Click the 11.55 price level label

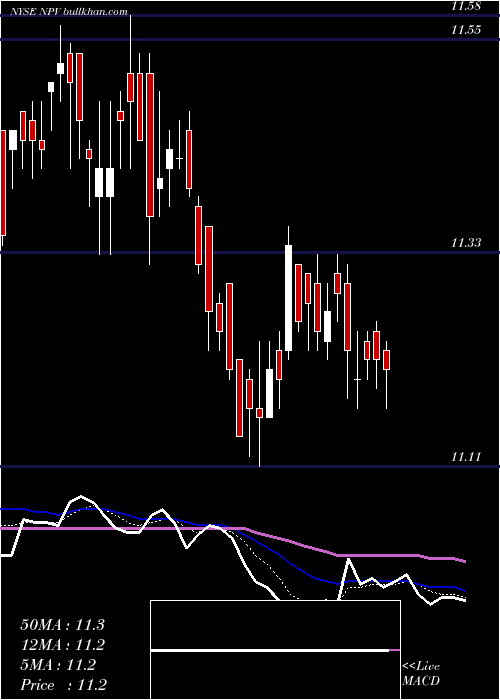coord(466,30)
